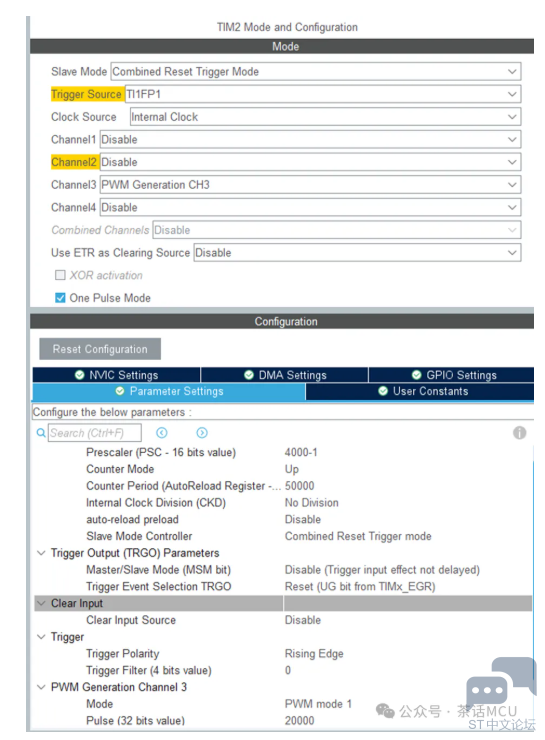Open the Clock Source dropdown
The height and width of the screenshot is (740, 545).
[x=326, y=117]
